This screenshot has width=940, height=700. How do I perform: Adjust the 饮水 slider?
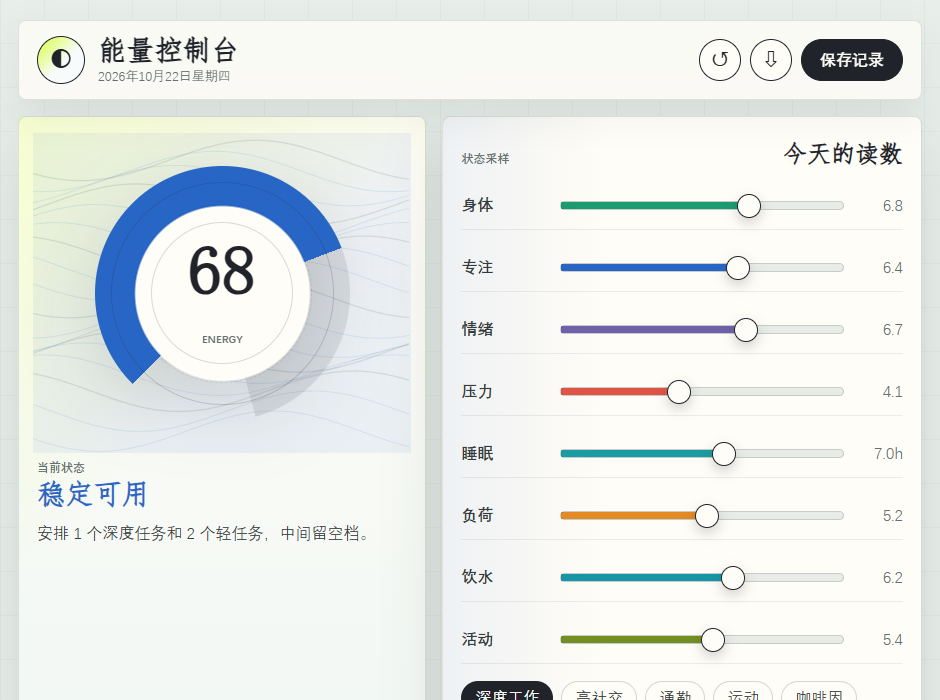702,578
